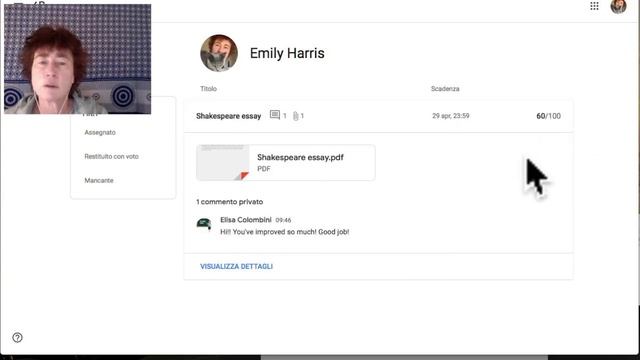
Task: Open the account avatar in top-right corner
Action: [x=618, y=6]
